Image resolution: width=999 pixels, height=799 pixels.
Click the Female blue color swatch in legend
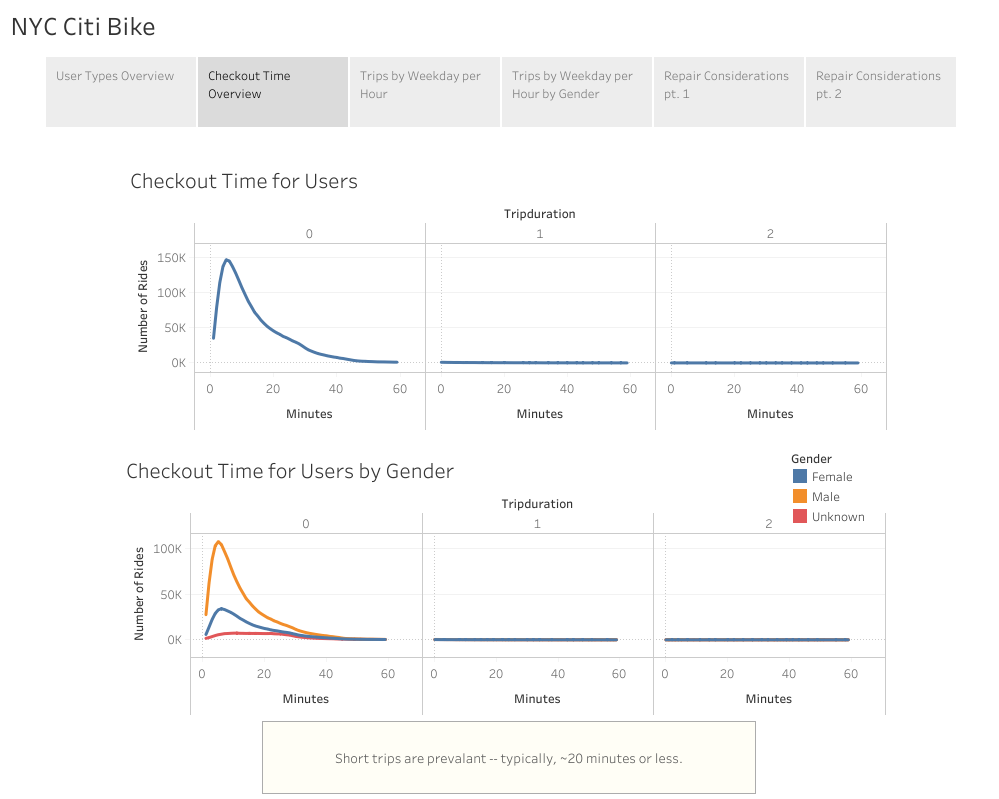click(x=800, y=476)
